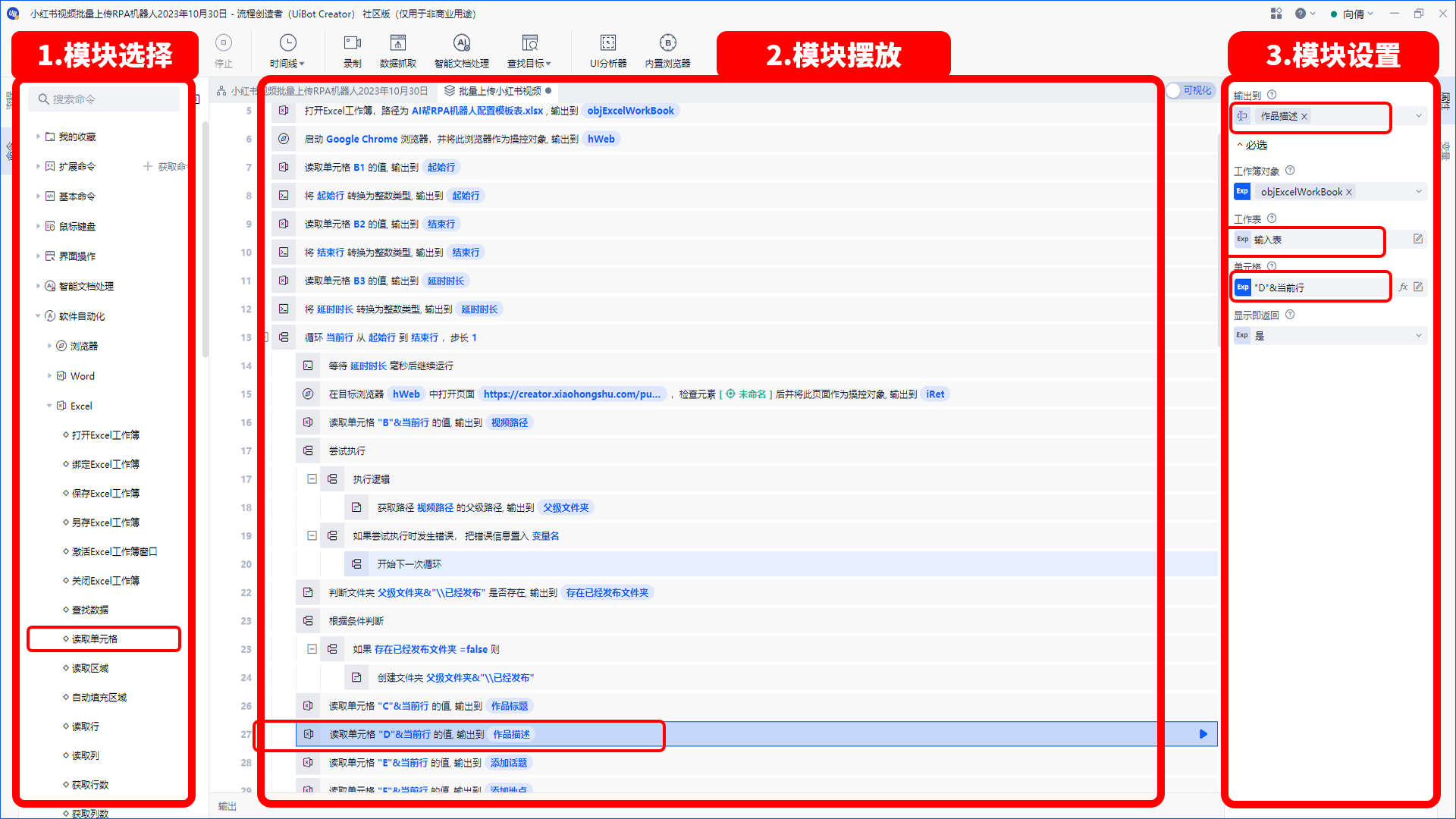Screen dimensions: 1456x819
Task: Expand the 浏览器 tree node
Action: click(49, 346)
